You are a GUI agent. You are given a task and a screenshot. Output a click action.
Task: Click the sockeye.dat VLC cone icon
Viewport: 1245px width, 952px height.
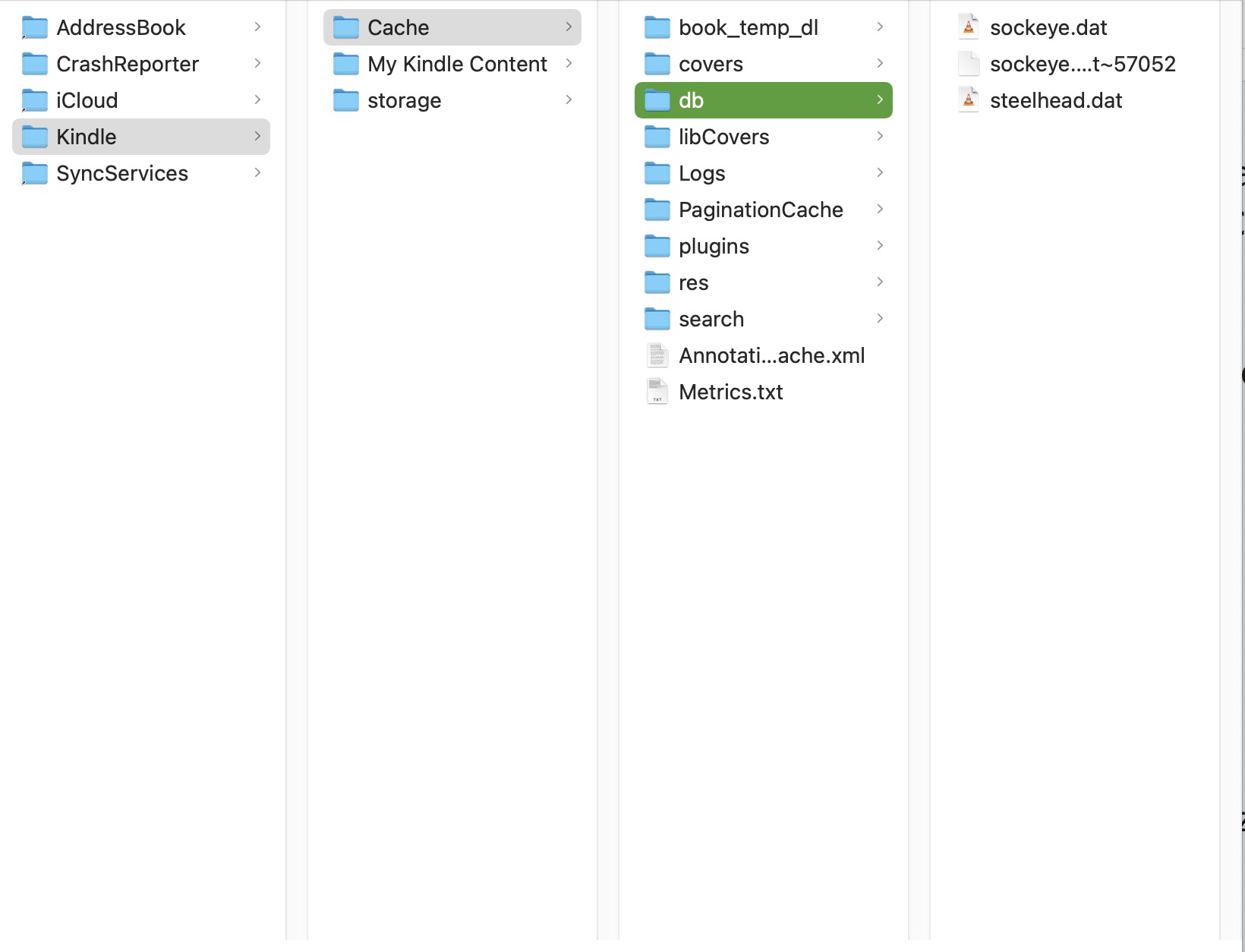(x=969, y=27)
